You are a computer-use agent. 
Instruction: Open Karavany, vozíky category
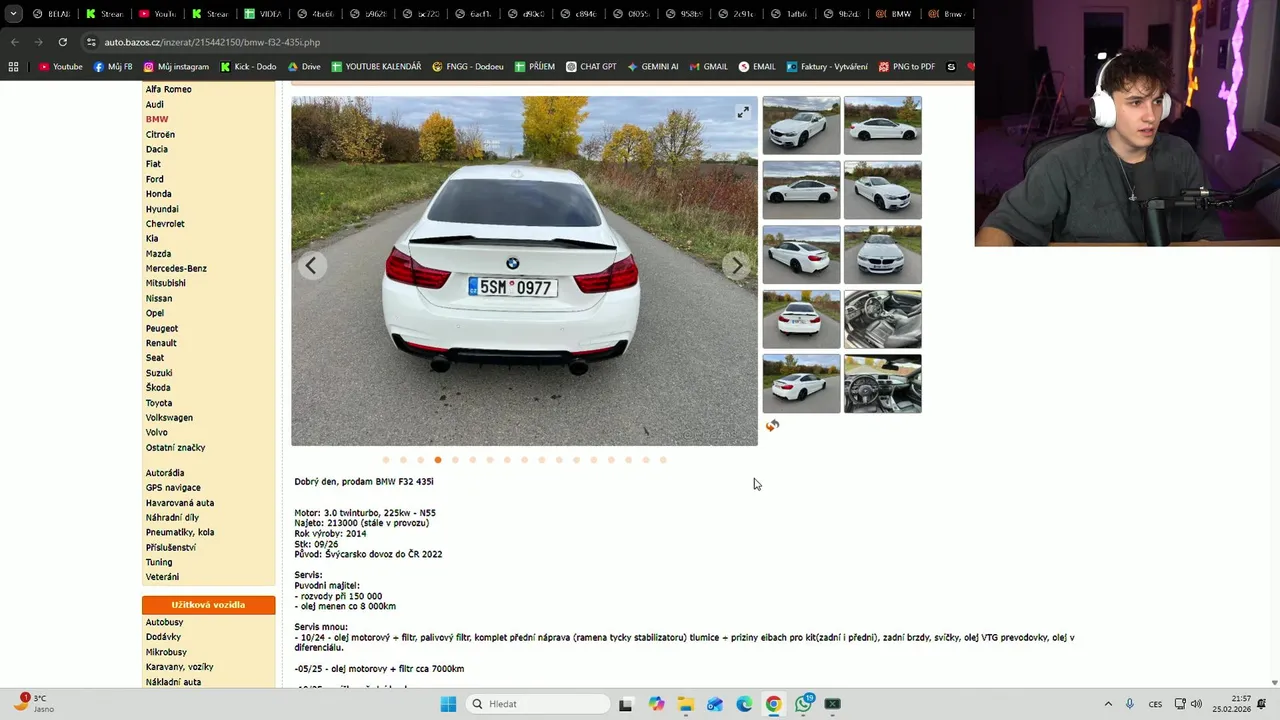(x=180, y=667)
